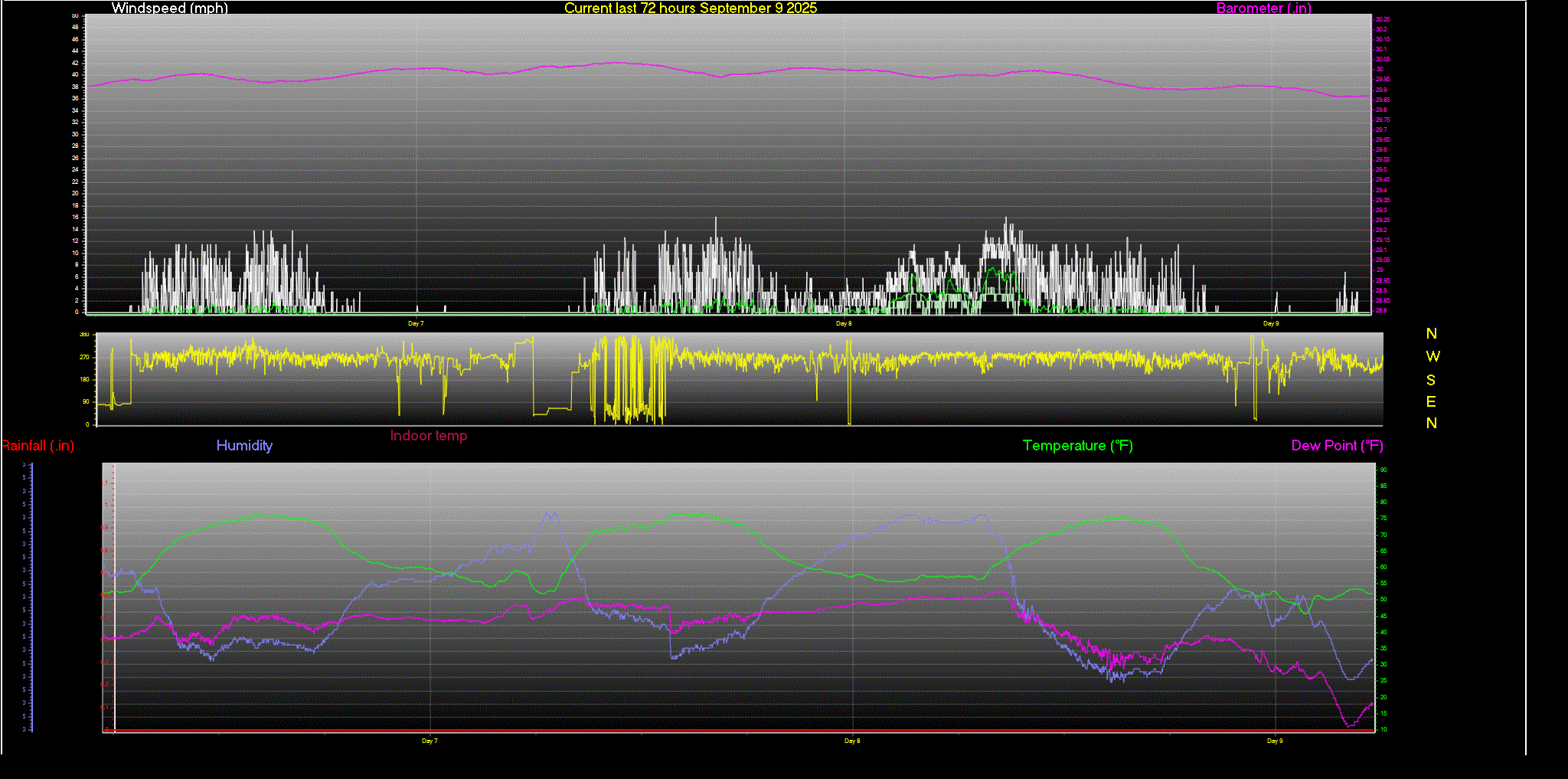Click the '29.05' barometer axis value
The image size is (1568, 779).
(1383, 260)
